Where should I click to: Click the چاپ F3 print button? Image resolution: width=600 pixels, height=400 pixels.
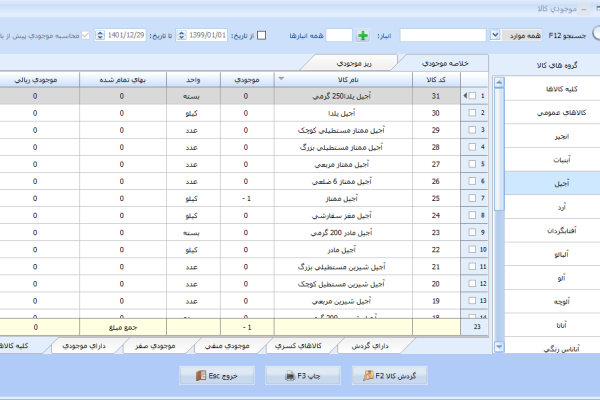[x=303, y=376]
